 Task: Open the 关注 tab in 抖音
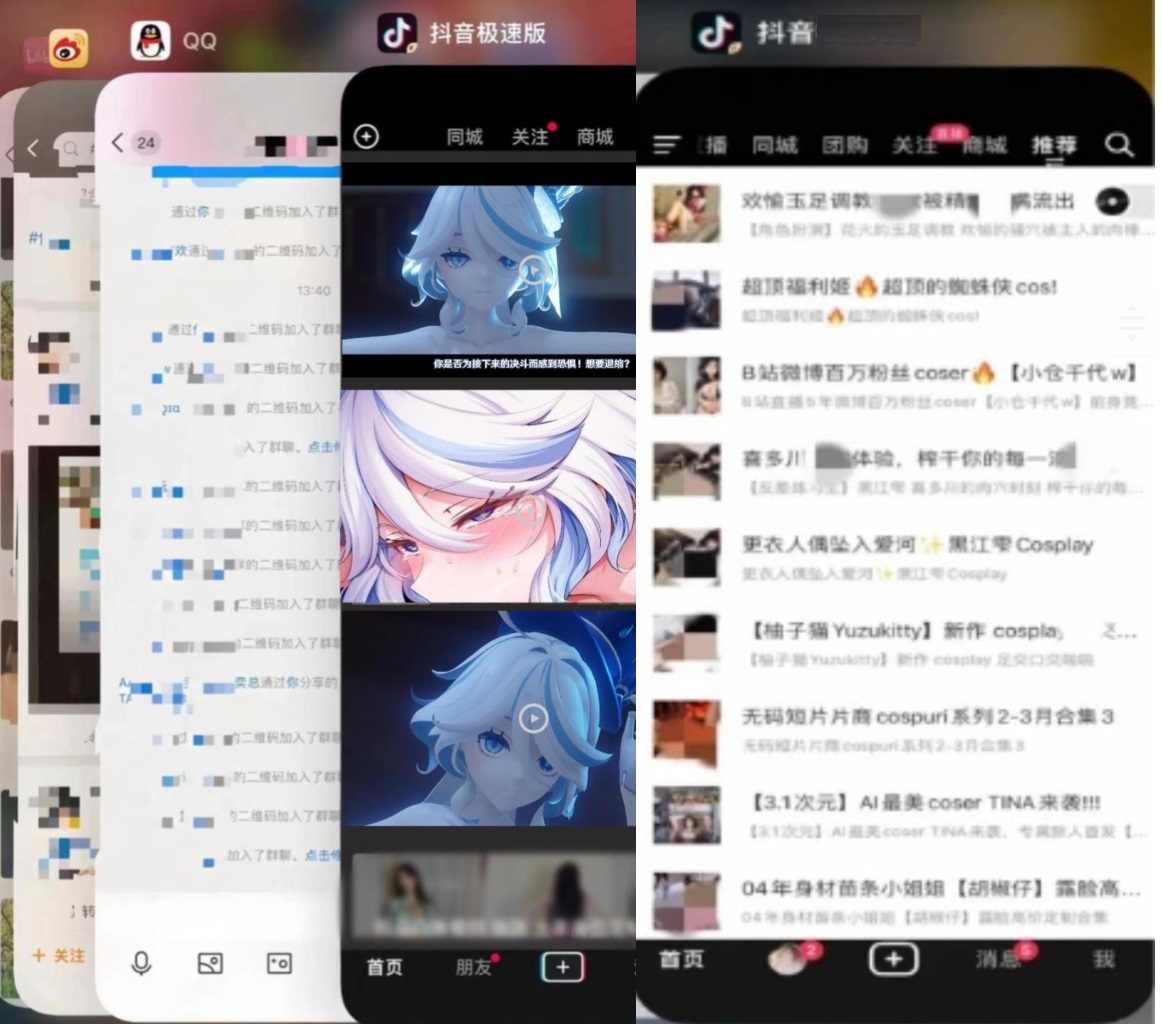point(914,145)
